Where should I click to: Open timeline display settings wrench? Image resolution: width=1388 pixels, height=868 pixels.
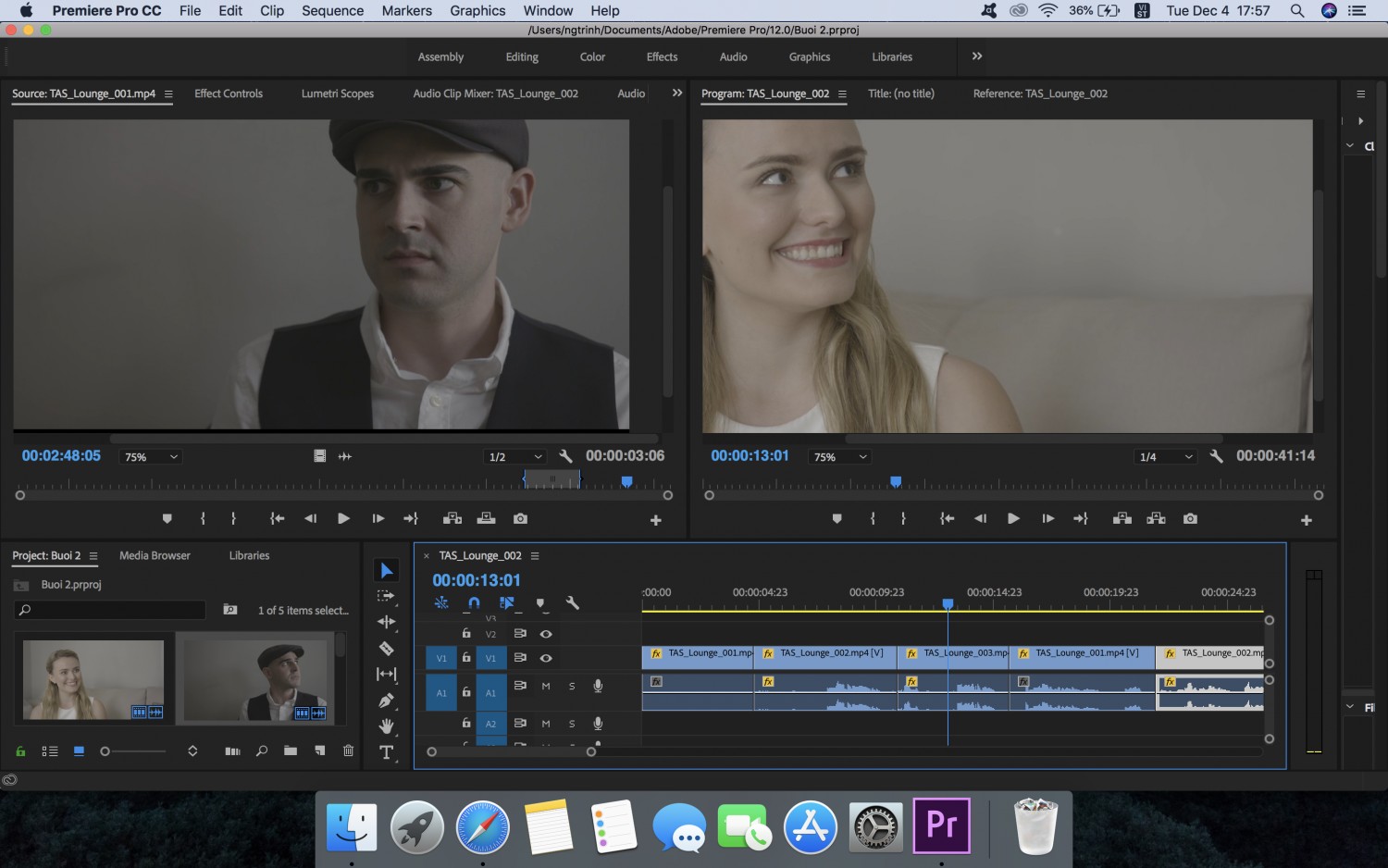[x=573, y=603]
